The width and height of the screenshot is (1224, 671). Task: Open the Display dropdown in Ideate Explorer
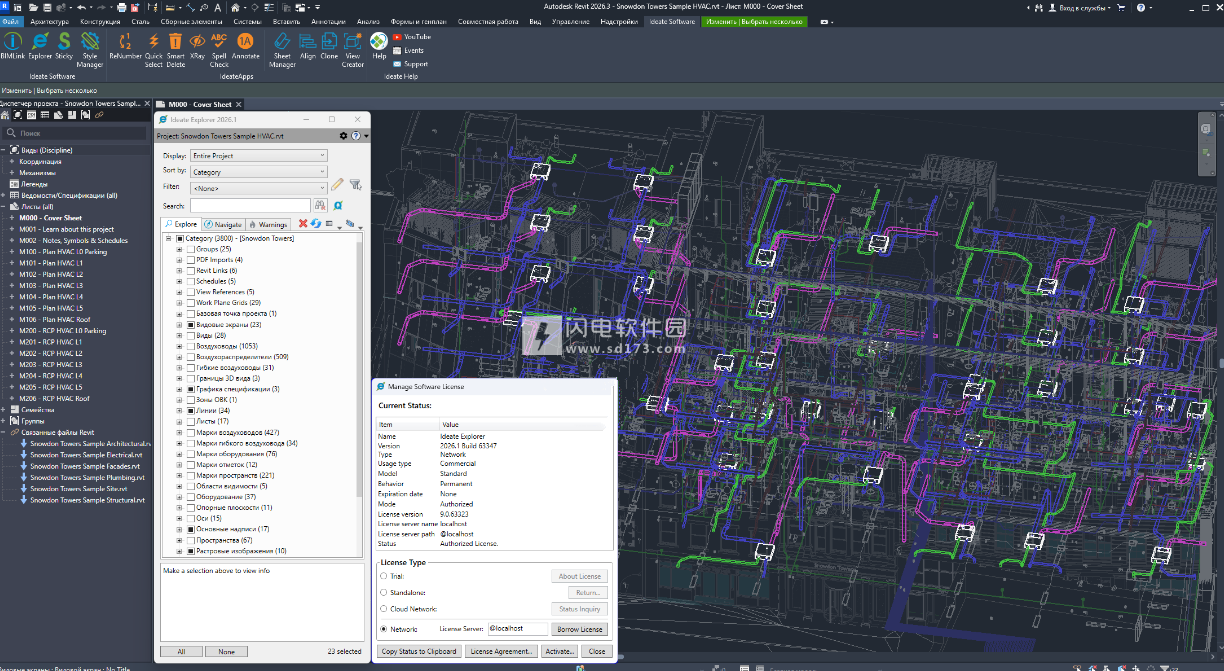tap(259, 156)
